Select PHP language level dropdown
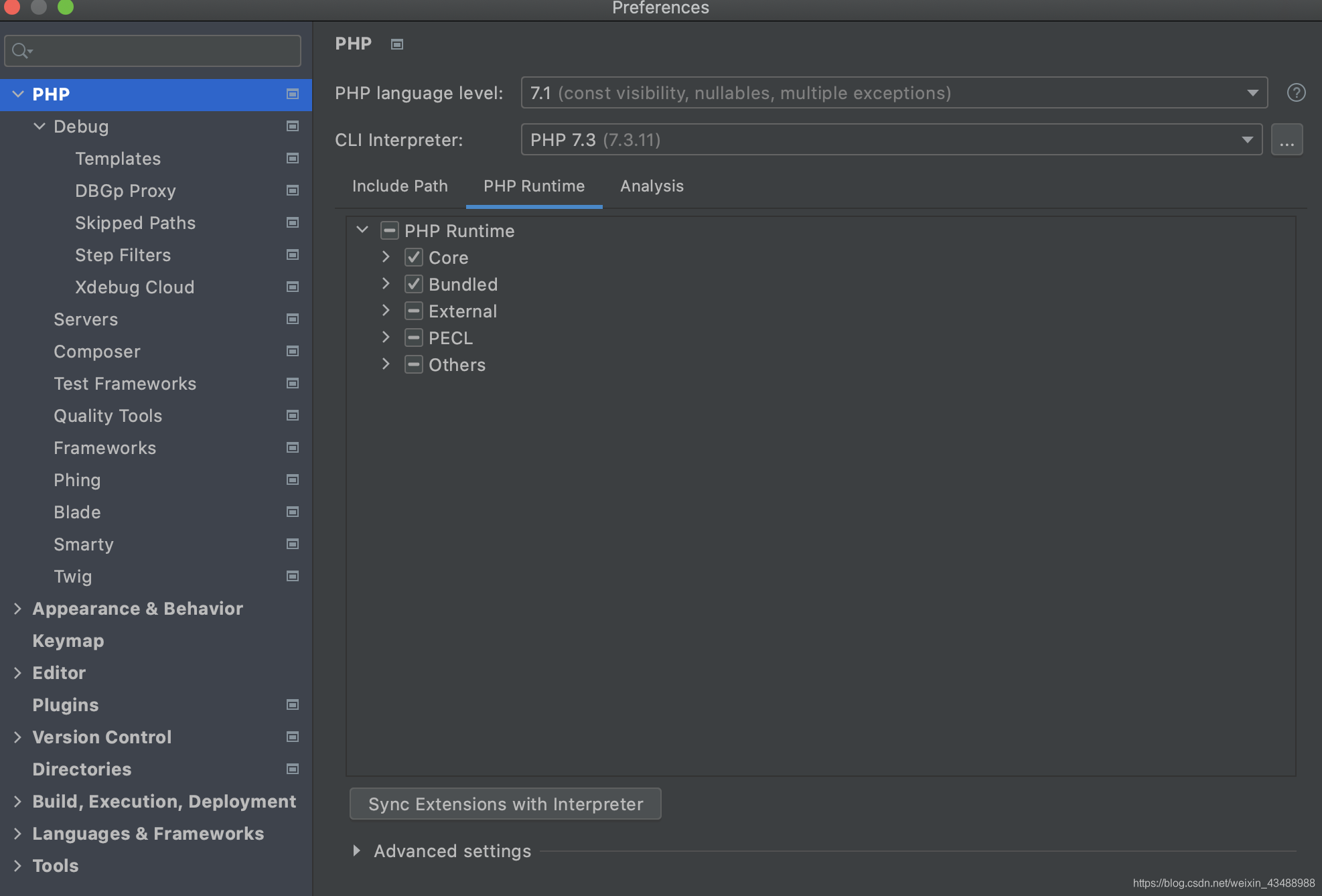The height and width of the screenshot is (896, 1322). click(894, 92)
